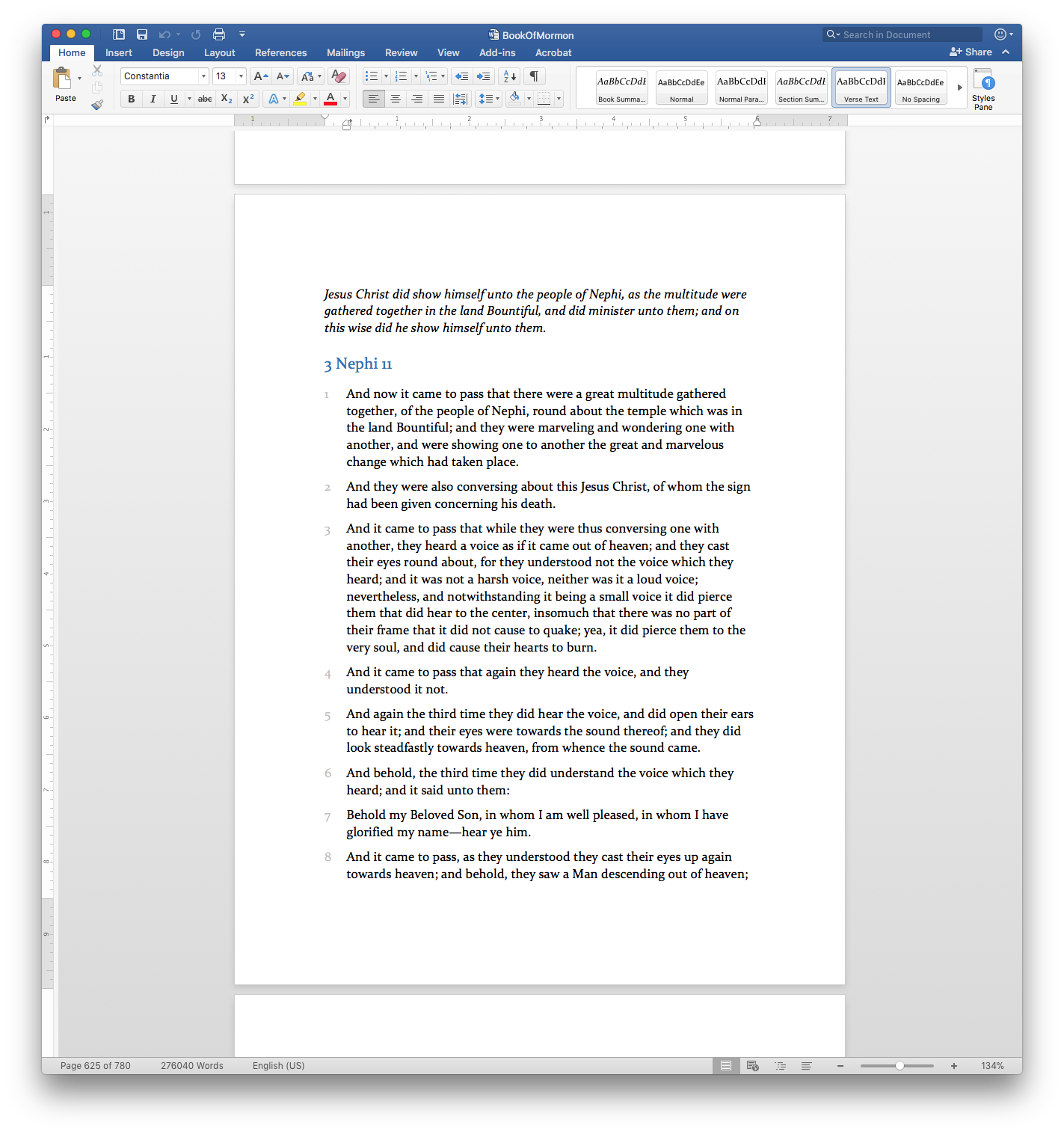Image resolution: width=1064 pixels, height=1134 pixels.
Task: Click the zoom in plus button
Action: 954,1066
